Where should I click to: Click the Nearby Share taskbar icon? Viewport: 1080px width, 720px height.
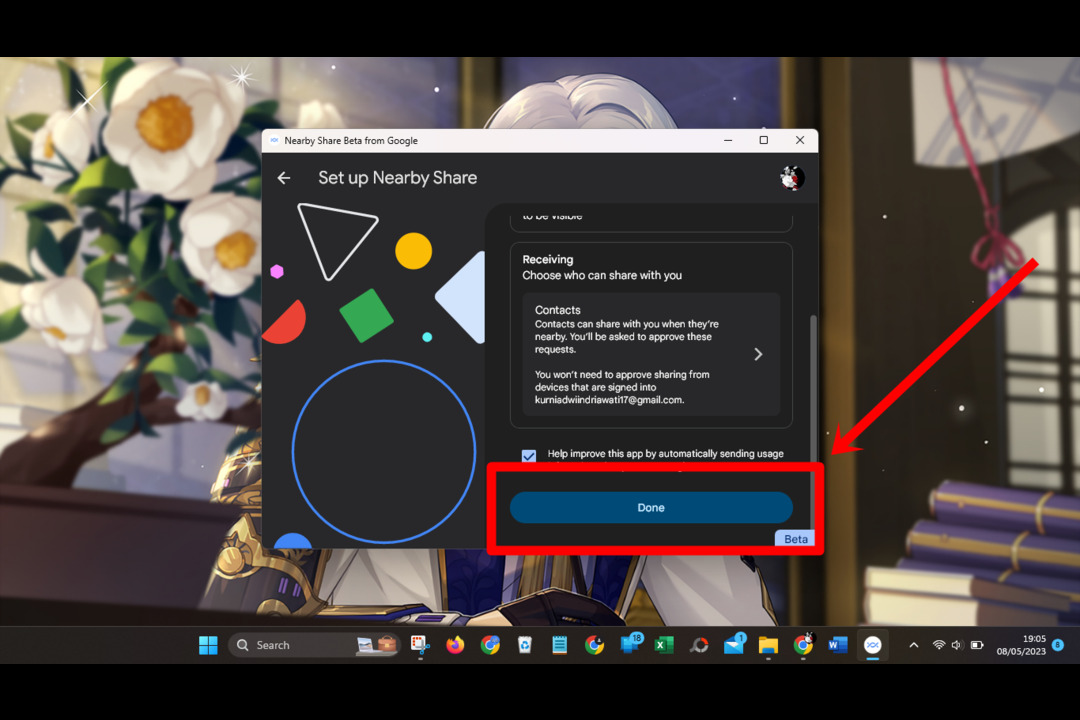873,645
